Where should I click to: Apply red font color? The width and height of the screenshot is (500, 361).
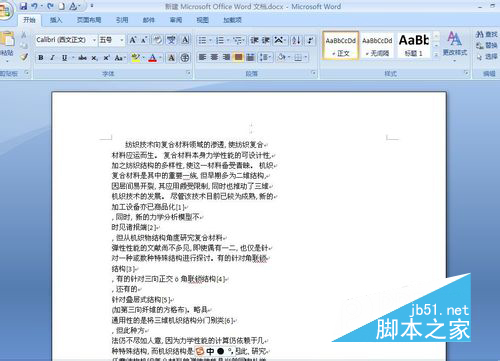pos(152,58)
